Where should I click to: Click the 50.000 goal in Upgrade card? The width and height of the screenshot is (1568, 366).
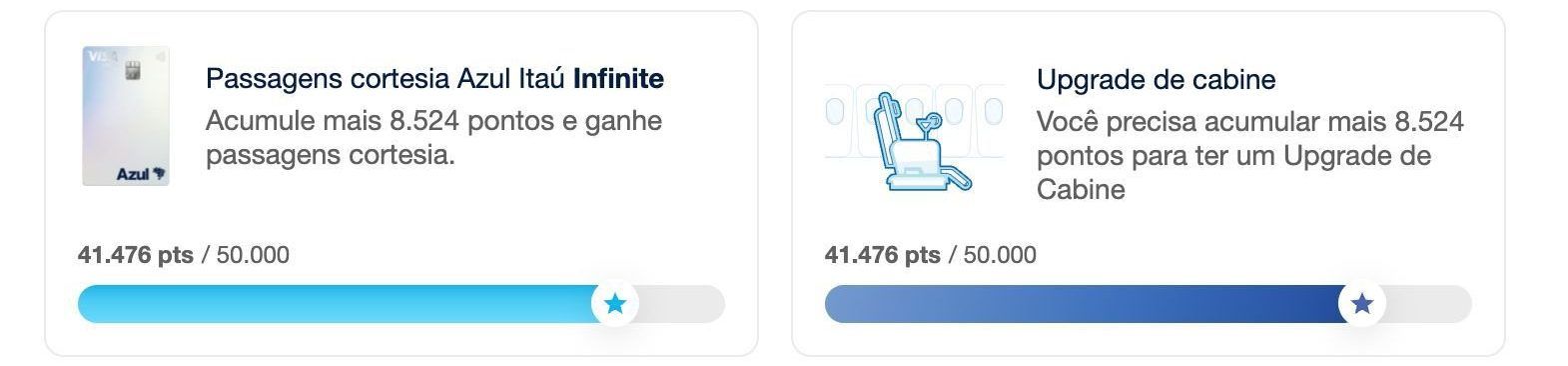(1000, 255)
